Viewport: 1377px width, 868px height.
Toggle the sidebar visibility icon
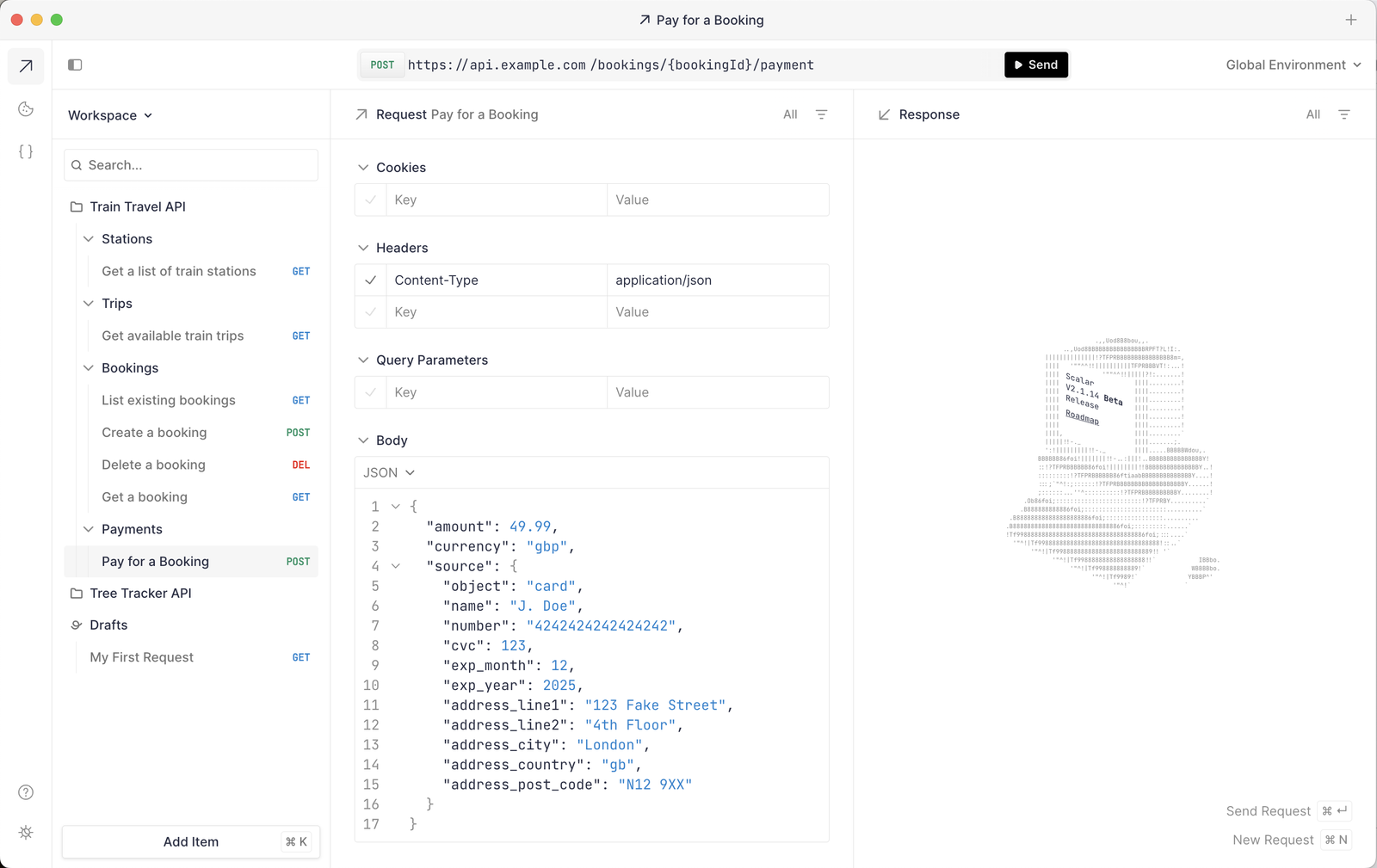tap(75, 64)
